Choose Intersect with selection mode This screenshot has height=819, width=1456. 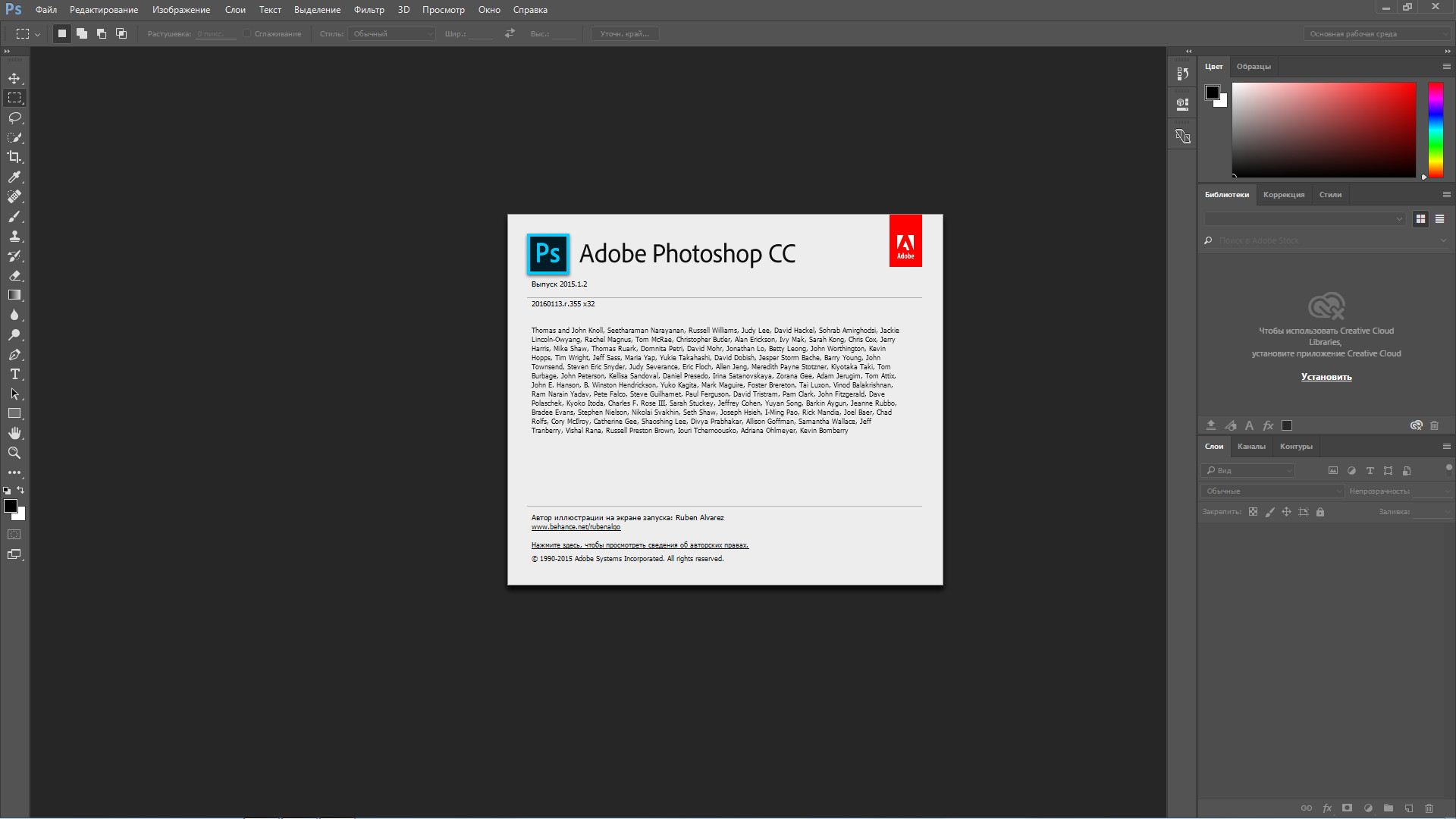(x=121, y=33)
